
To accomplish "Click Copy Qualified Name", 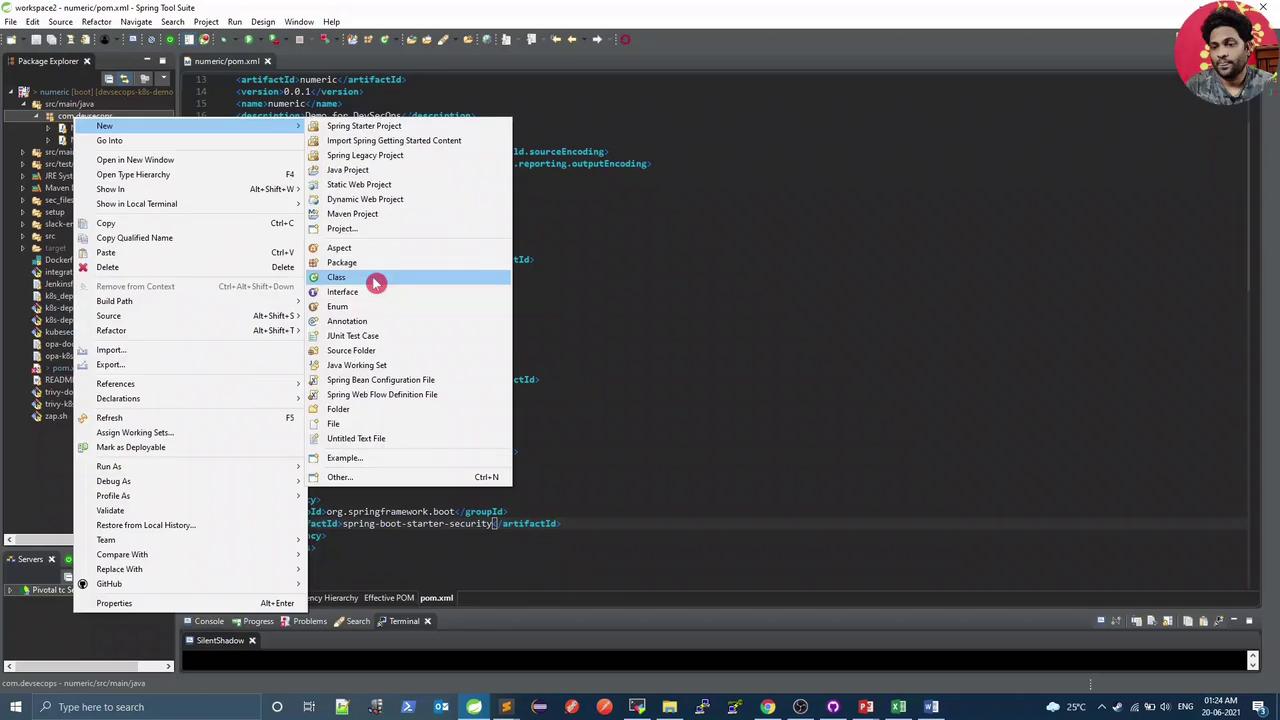I will tap(189, 238).
